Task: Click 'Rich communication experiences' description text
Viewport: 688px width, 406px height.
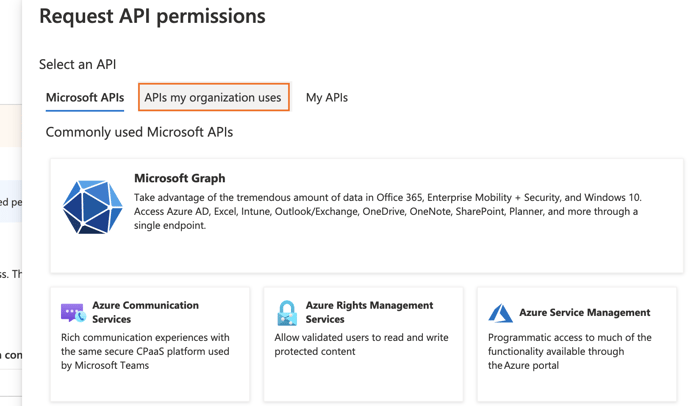Action: tap(145, 351)
